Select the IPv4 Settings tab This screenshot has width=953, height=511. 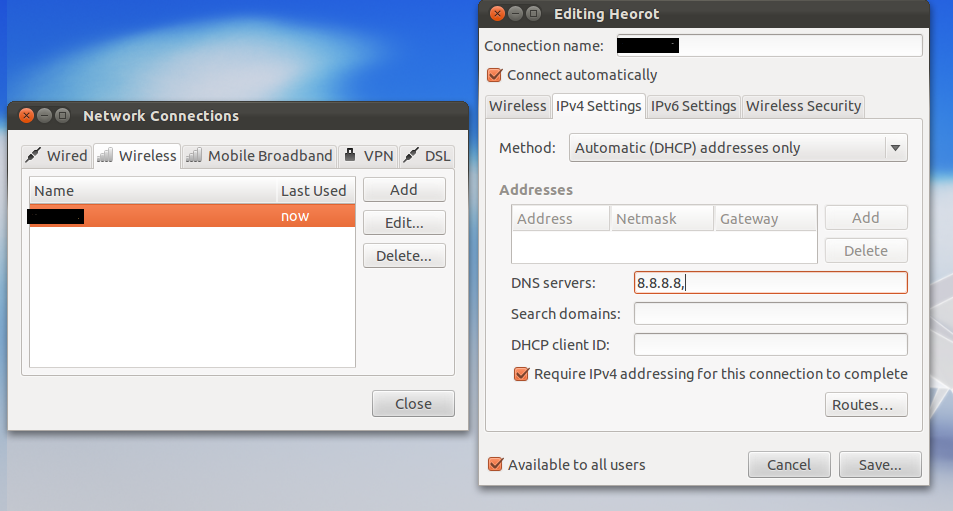click(x=599, y=106)
